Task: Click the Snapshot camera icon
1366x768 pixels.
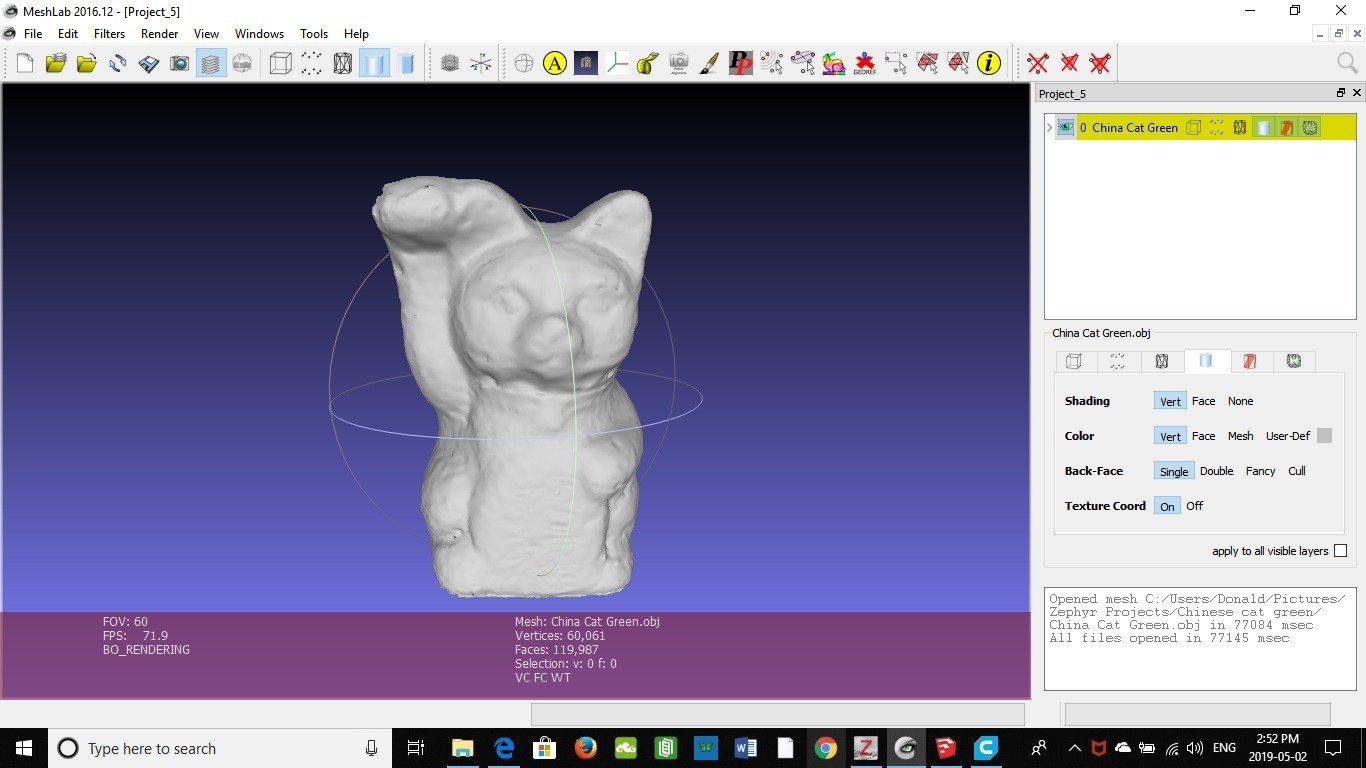Action: tap(180, 64)
